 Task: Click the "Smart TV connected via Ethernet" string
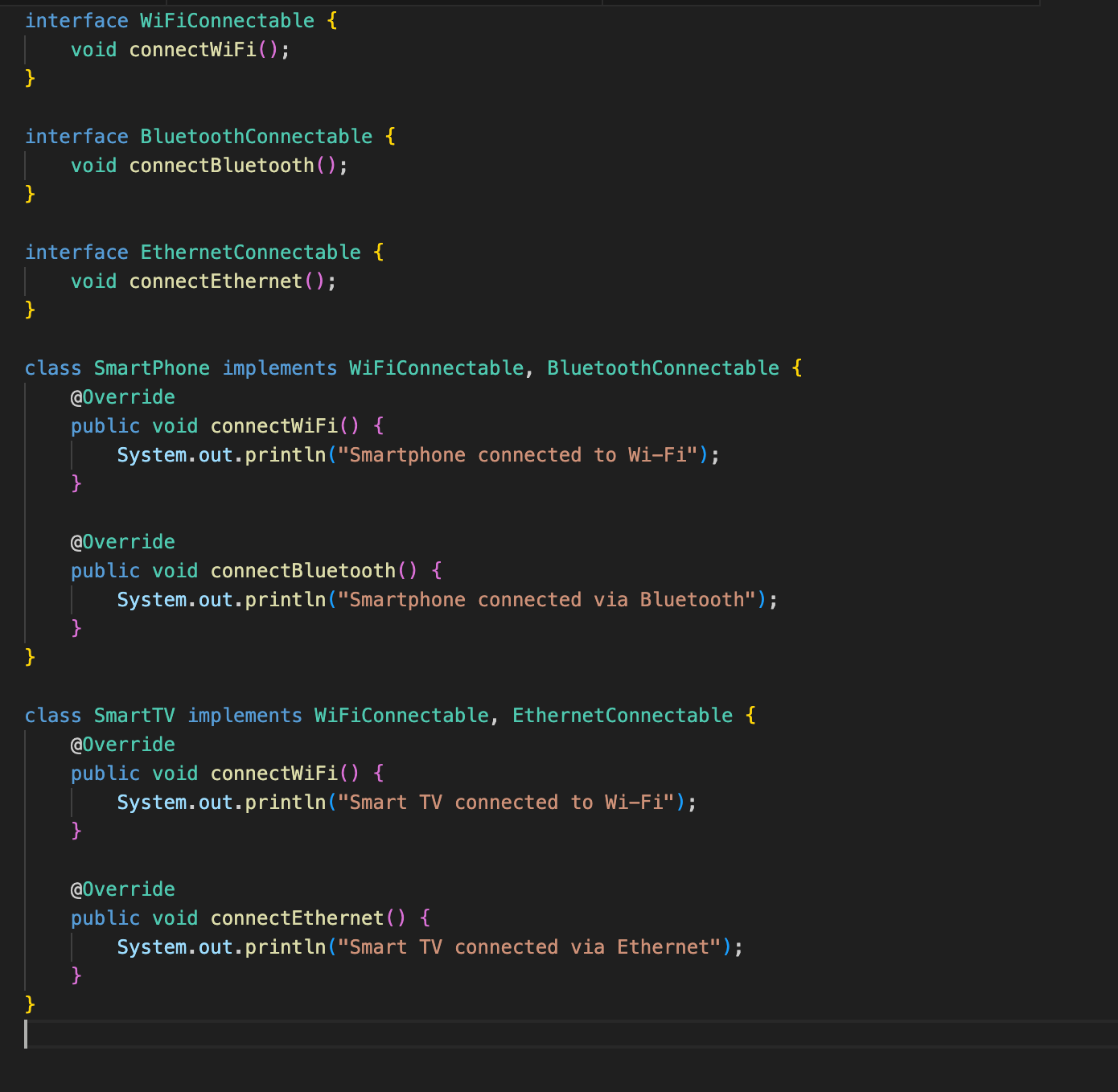528,947
